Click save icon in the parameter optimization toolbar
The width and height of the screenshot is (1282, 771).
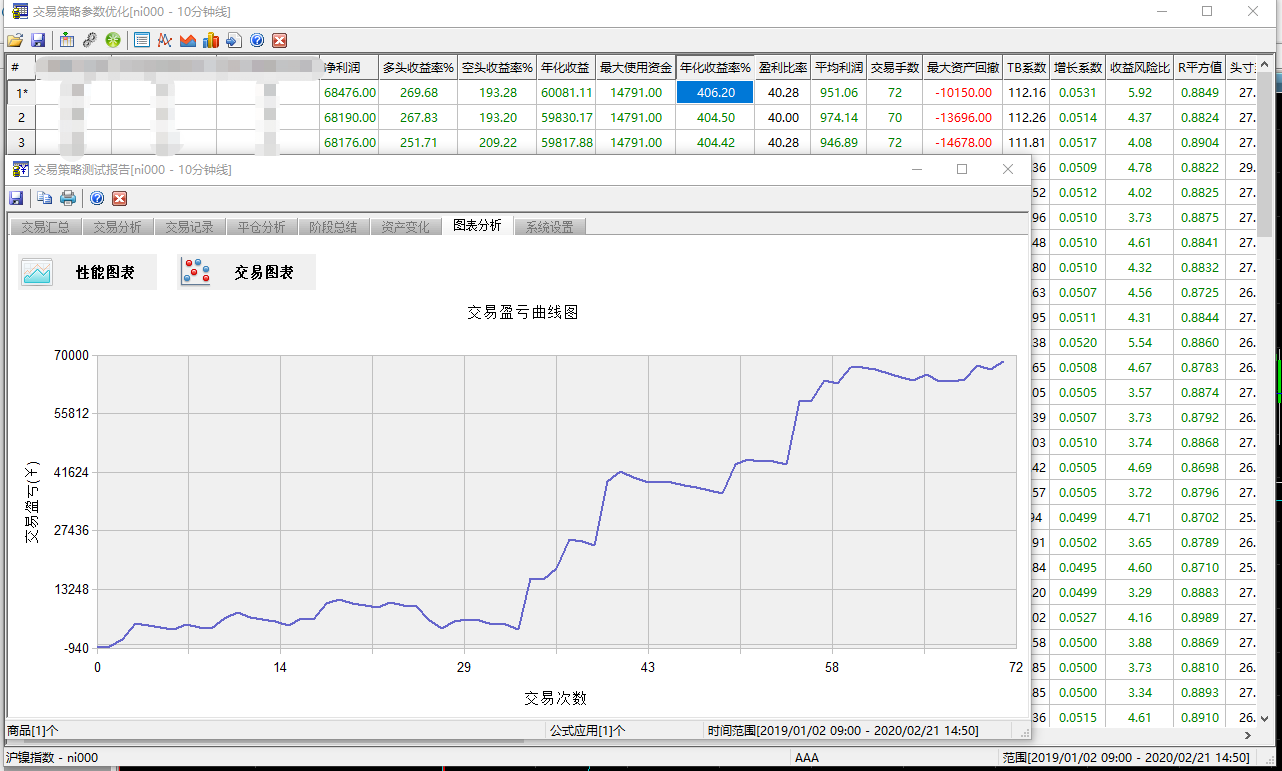tap(38, 40)
